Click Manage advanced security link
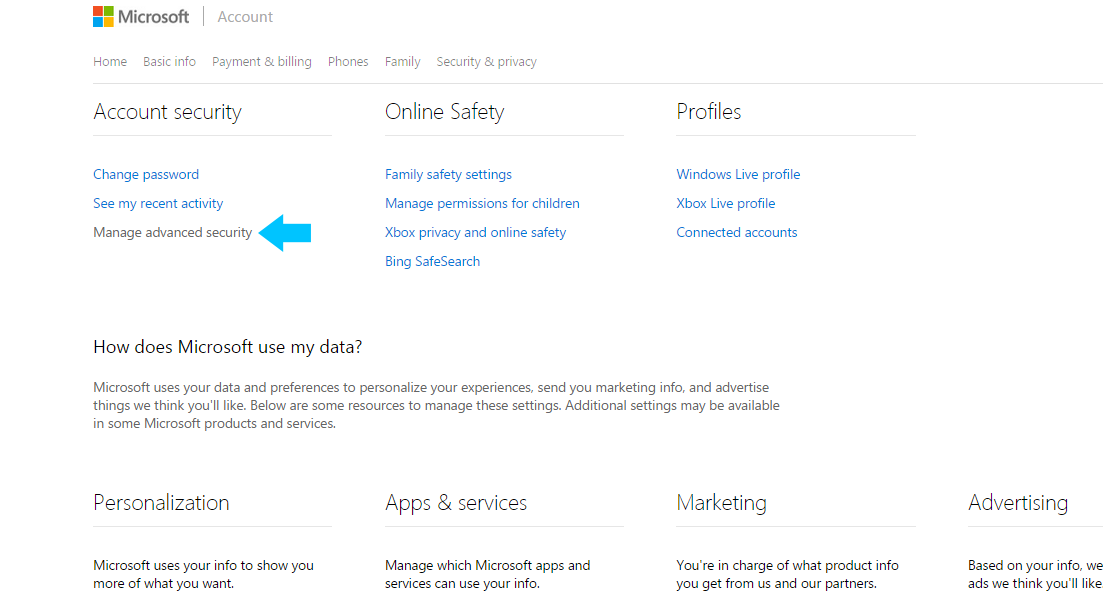This screenshot has width=1103, height=602. click(x=172, y=232)
